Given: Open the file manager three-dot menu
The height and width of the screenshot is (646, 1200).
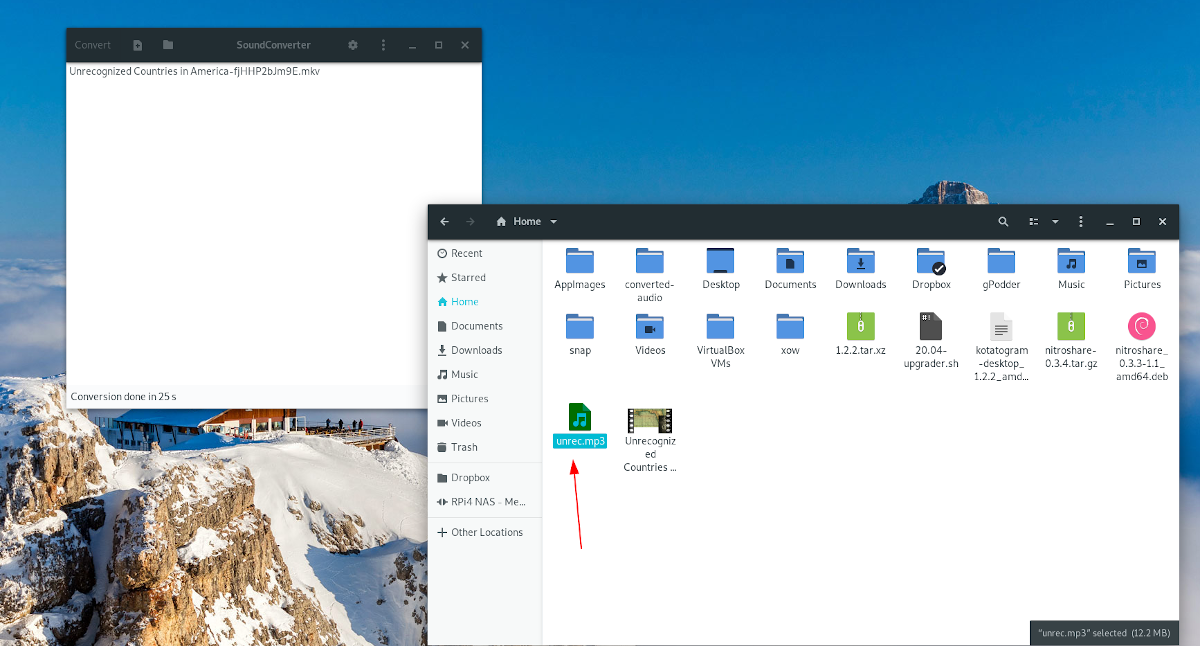Looking at the screenshot, I should pos(1081,221).
